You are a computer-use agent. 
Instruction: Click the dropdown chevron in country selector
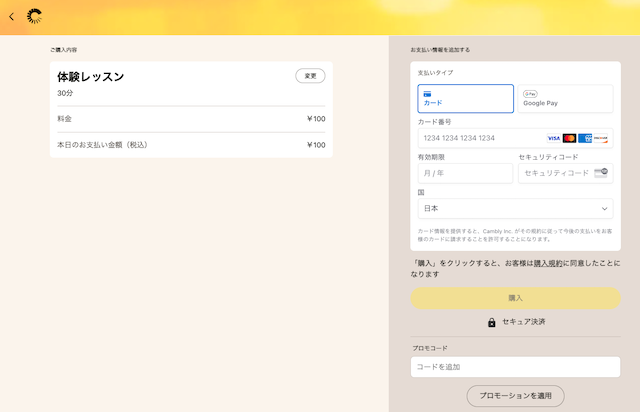pos(604,209)
